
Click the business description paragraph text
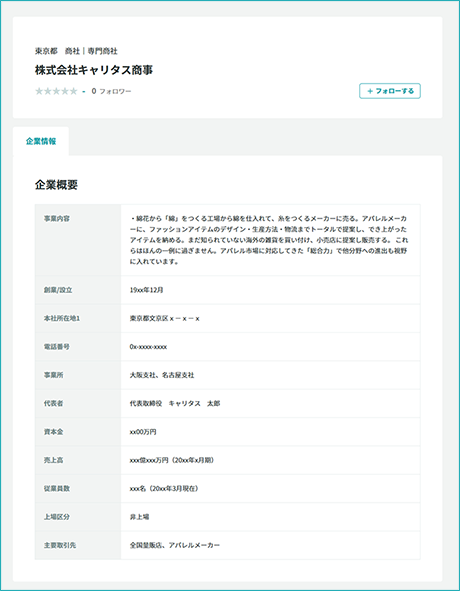tap(268, 240)
